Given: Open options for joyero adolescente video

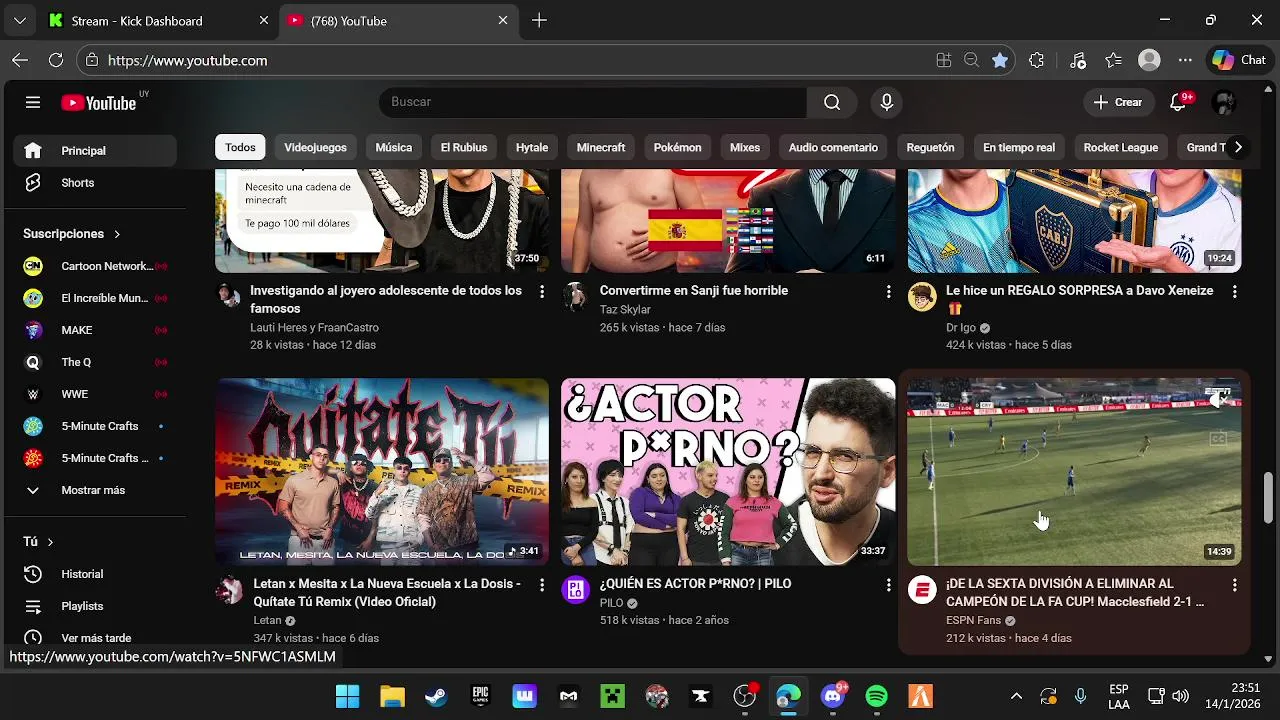Looking at the screenshot, I should coord(542,292).
